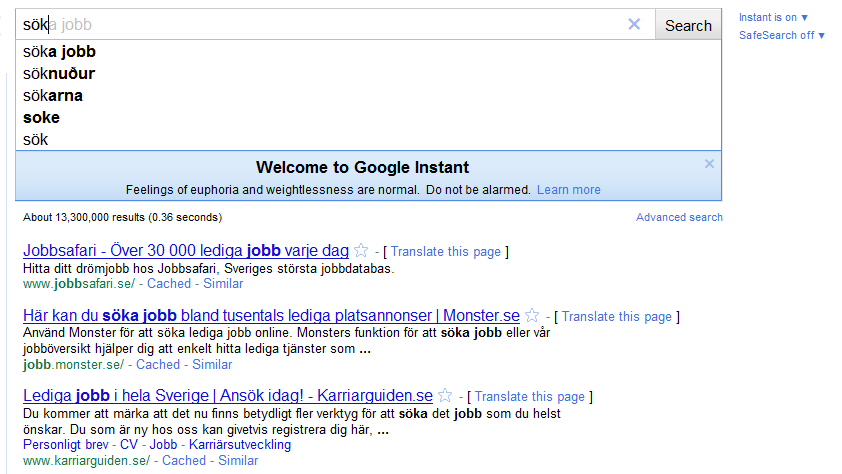The width and height of the screenshot is (842, 474).
Task: Close the Welcome to Google Instant banner
Action: pos(709,164)
